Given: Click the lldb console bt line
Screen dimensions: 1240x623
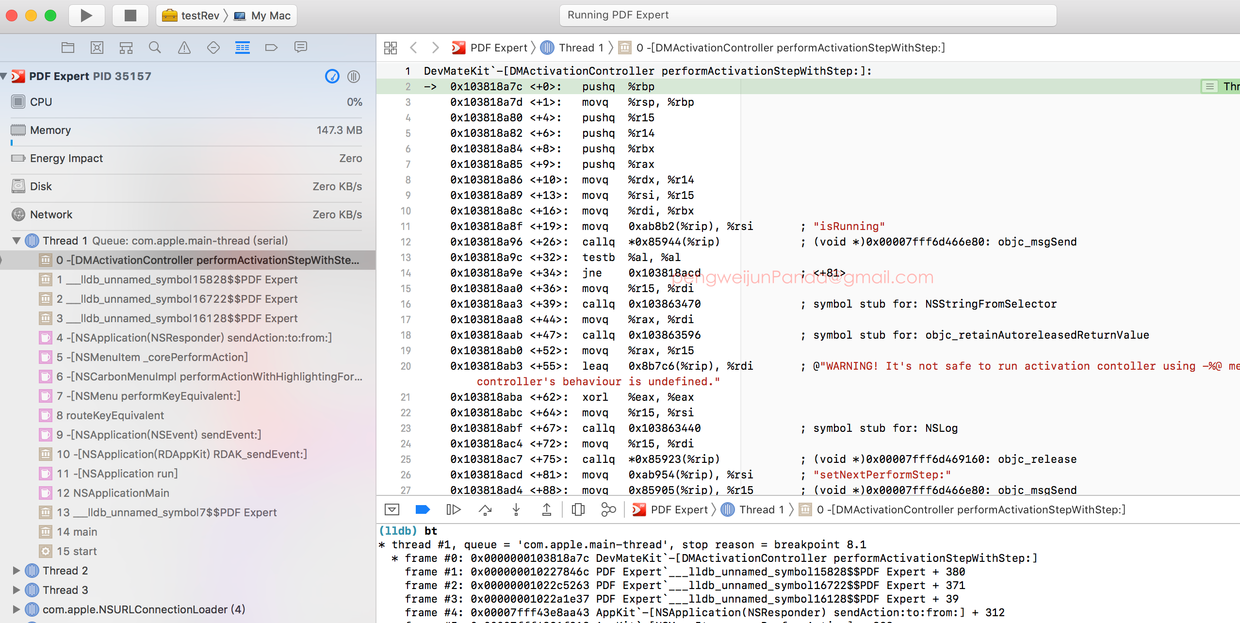Looking at the screenshot, I should (409, 530).
